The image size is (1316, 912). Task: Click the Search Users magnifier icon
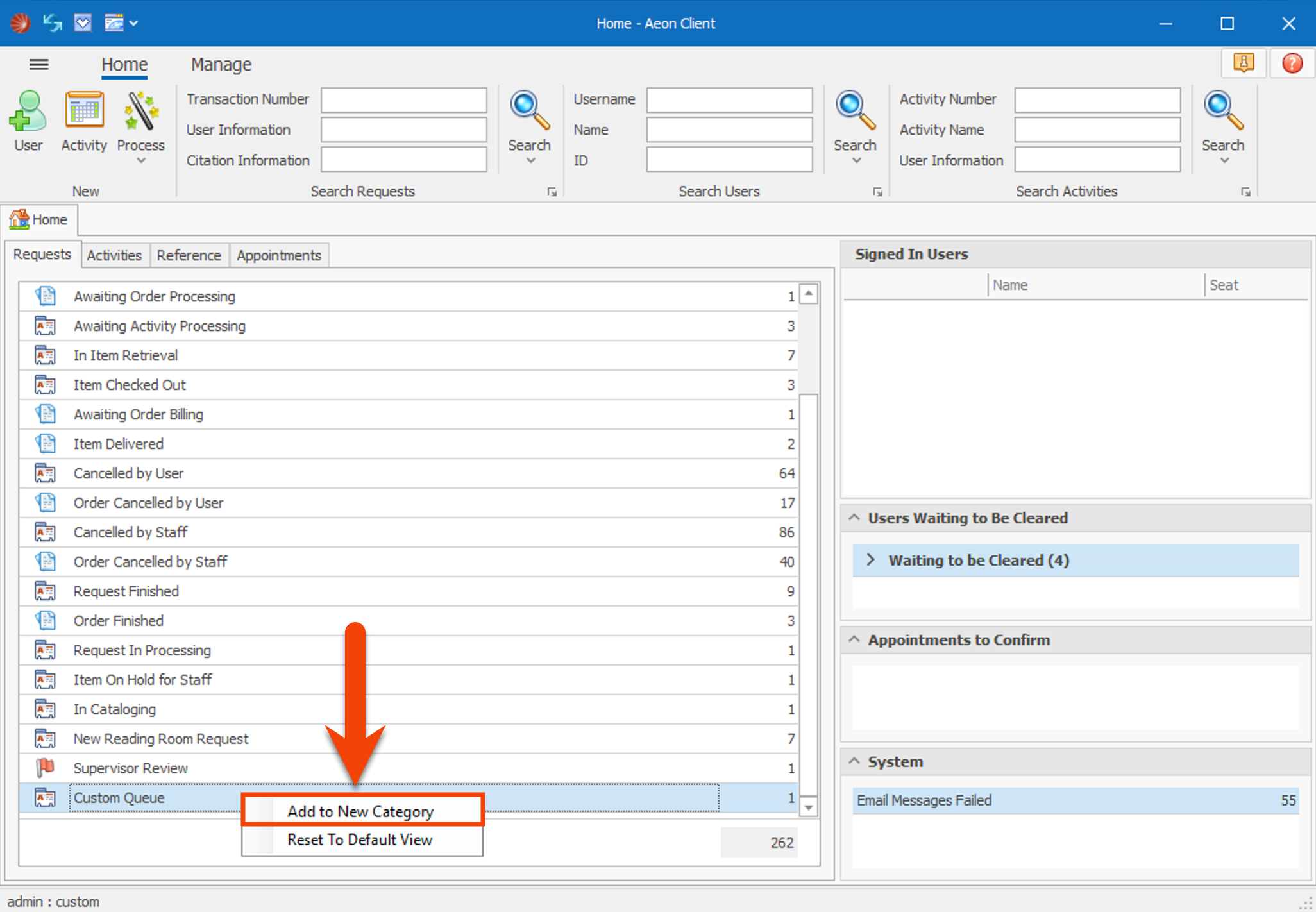[855, 110]
